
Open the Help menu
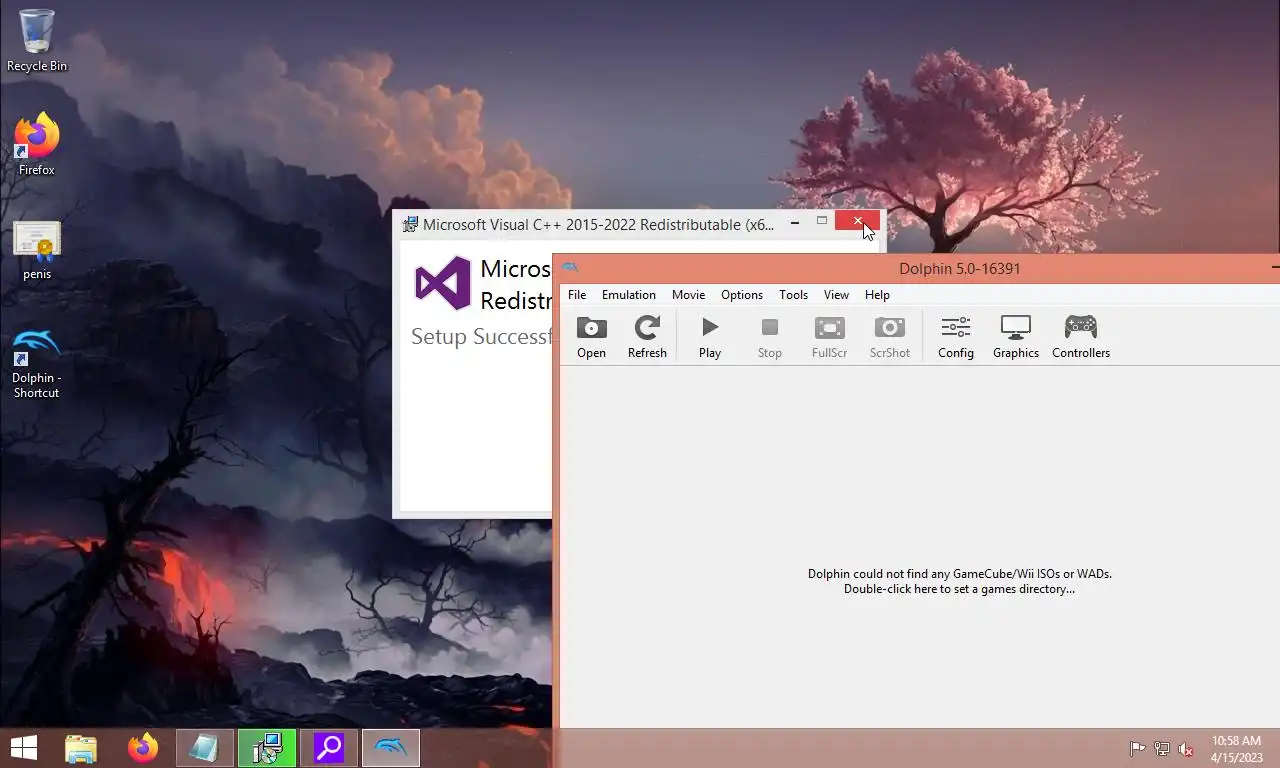[x=877, y=295]
